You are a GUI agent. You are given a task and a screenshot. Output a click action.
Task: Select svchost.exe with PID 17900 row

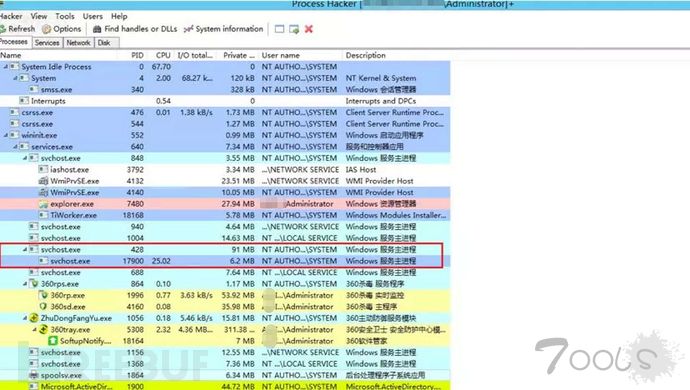coord(225,261)
